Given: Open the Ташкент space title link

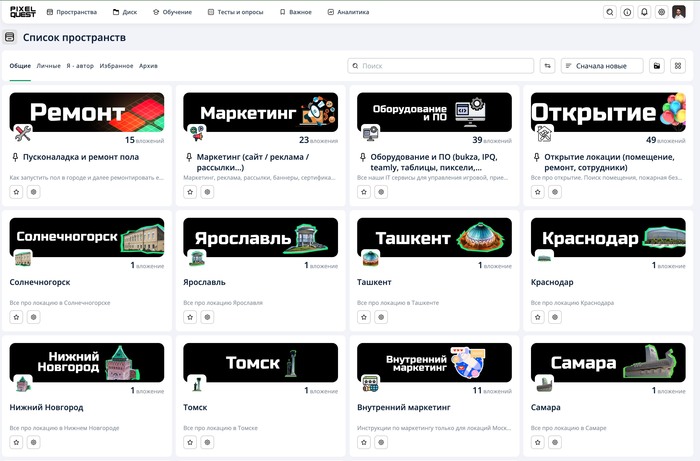Looking at the screenshot, I should (x=374, y=283).
